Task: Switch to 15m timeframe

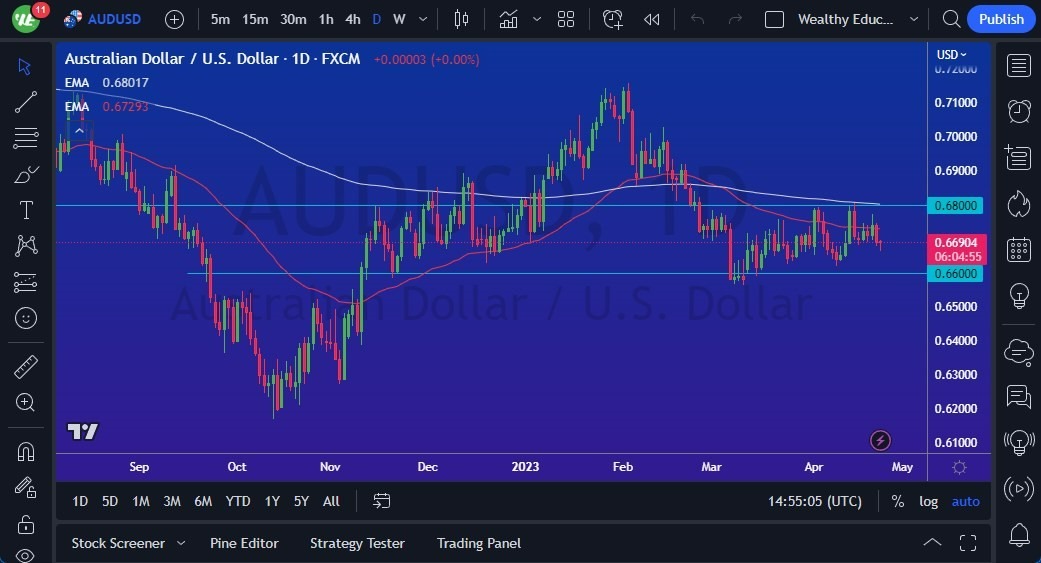Action: (x=255, y=19)
